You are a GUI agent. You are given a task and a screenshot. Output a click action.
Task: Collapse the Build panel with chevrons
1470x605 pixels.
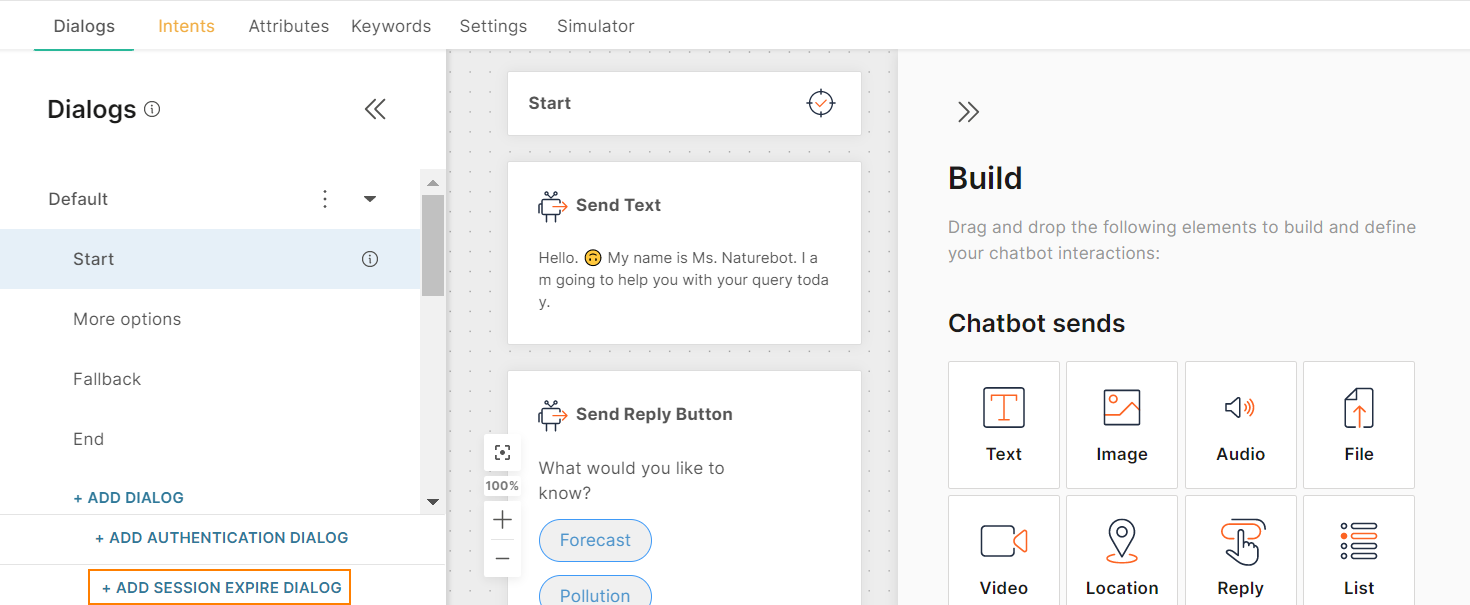[x=967, y=111]
